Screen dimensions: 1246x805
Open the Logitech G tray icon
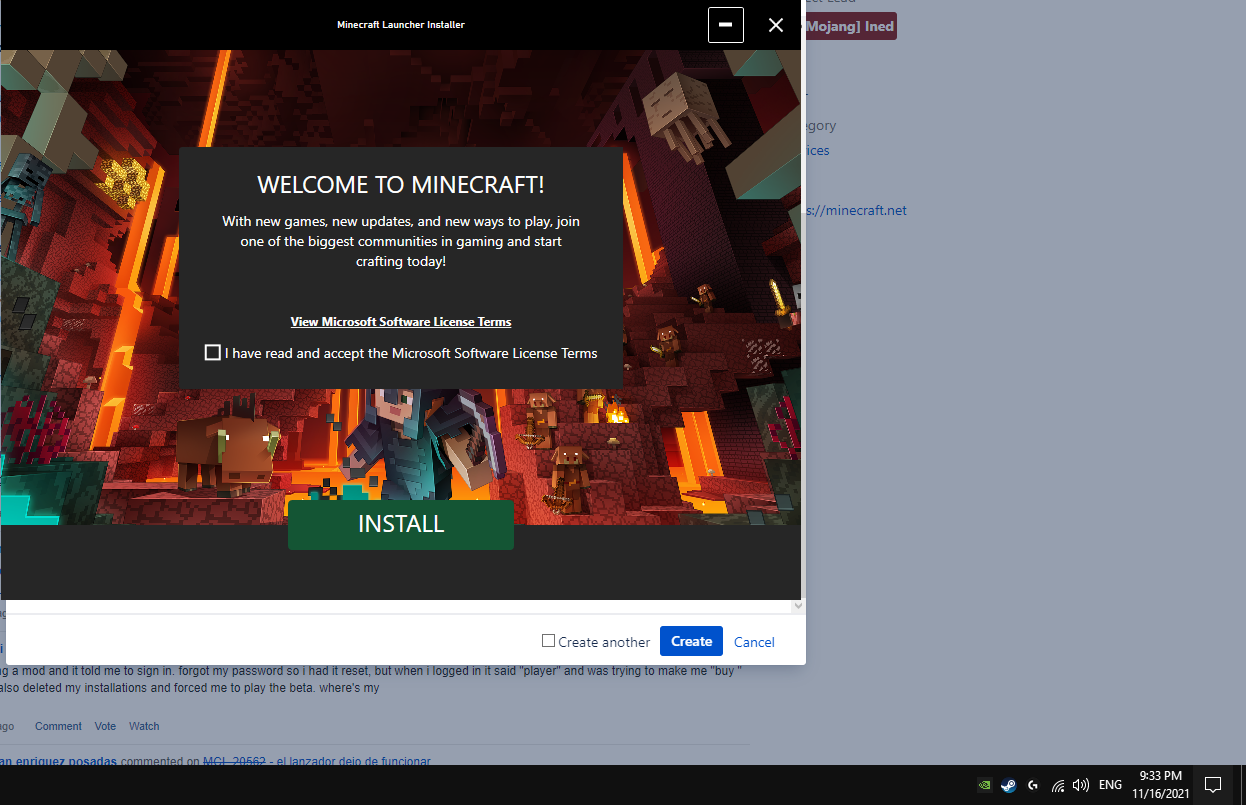1033,785
